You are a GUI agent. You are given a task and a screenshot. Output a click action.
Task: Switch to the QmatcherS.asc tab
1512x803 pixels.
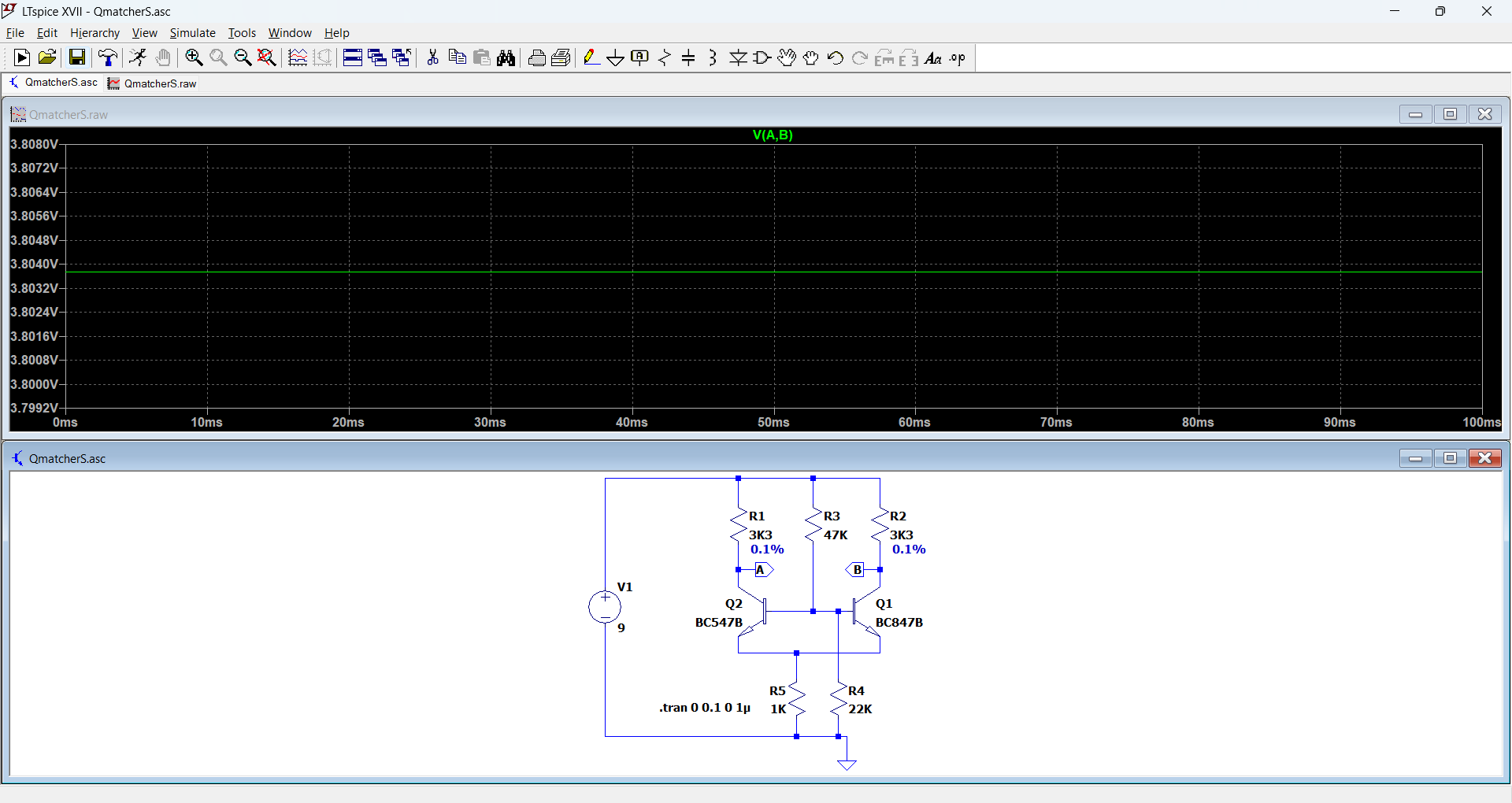tap(54, 83)
